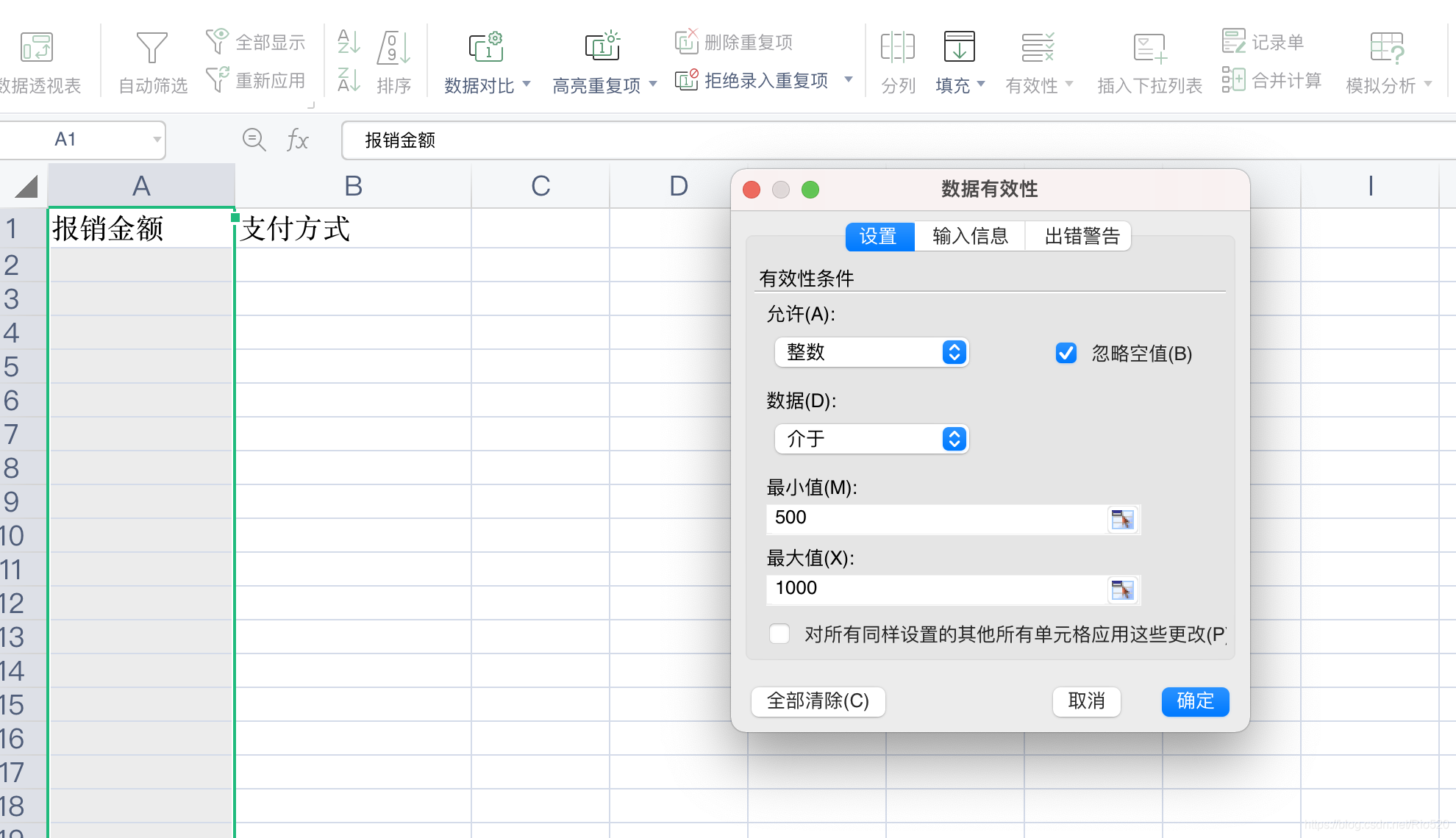Image resolution: width=1456 pixels, height=838 pixels.
Task: Click the select-all corner triangle of the sheet
Action: pos(26,187)
